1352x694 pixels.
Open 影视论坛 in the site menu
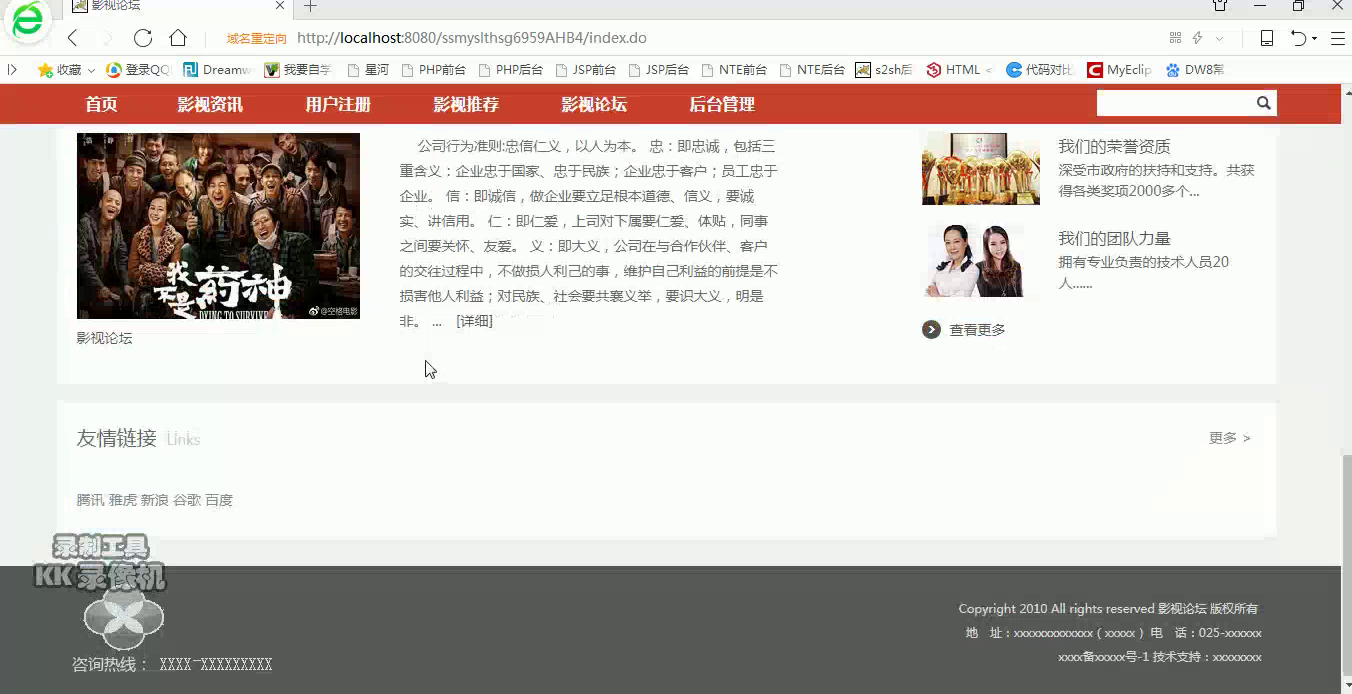pyautogui.click(x=594, y=104)
